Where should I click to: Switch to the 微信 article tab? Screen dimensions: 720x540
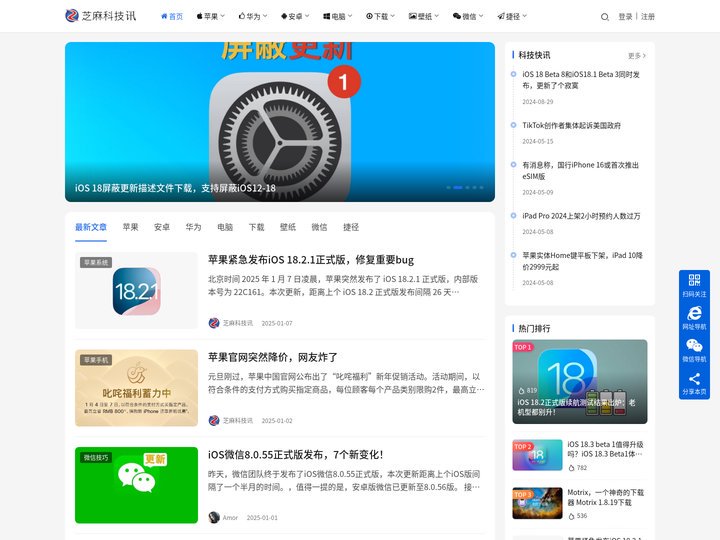pos(319,227)
